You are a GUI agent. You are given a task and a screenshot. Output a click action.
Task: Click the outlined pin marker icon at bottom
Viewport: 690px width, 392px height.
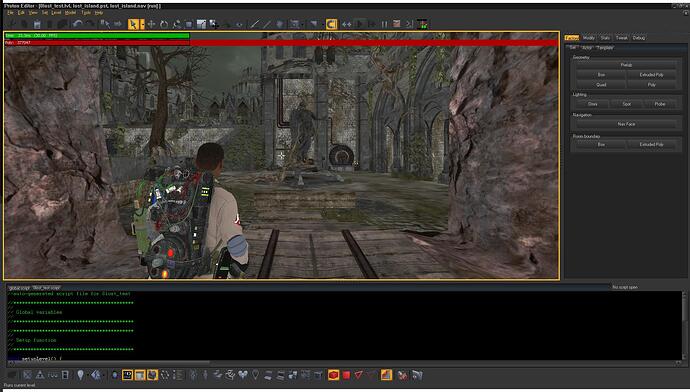[255, 375]
